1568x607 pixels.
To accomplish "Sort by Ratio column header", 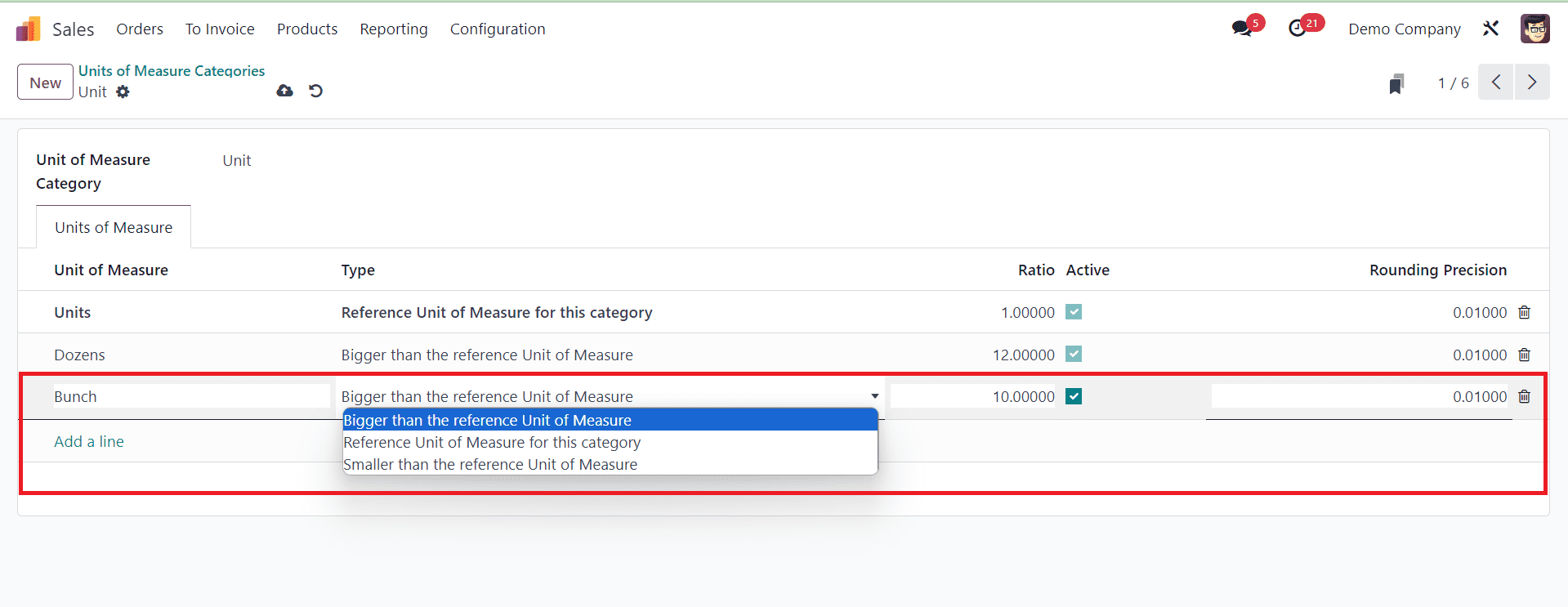I will tap(1036, 270).
